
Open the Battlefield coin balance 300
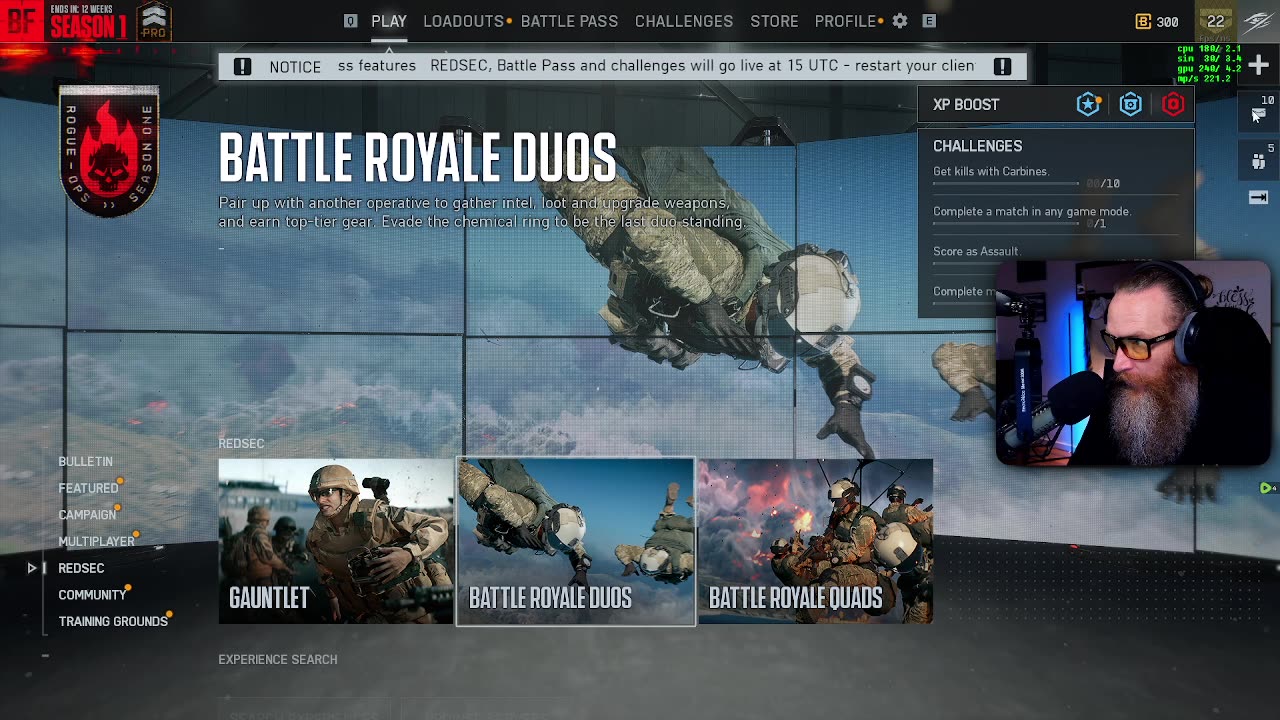pyautogui.click(x=1157, y=21)
